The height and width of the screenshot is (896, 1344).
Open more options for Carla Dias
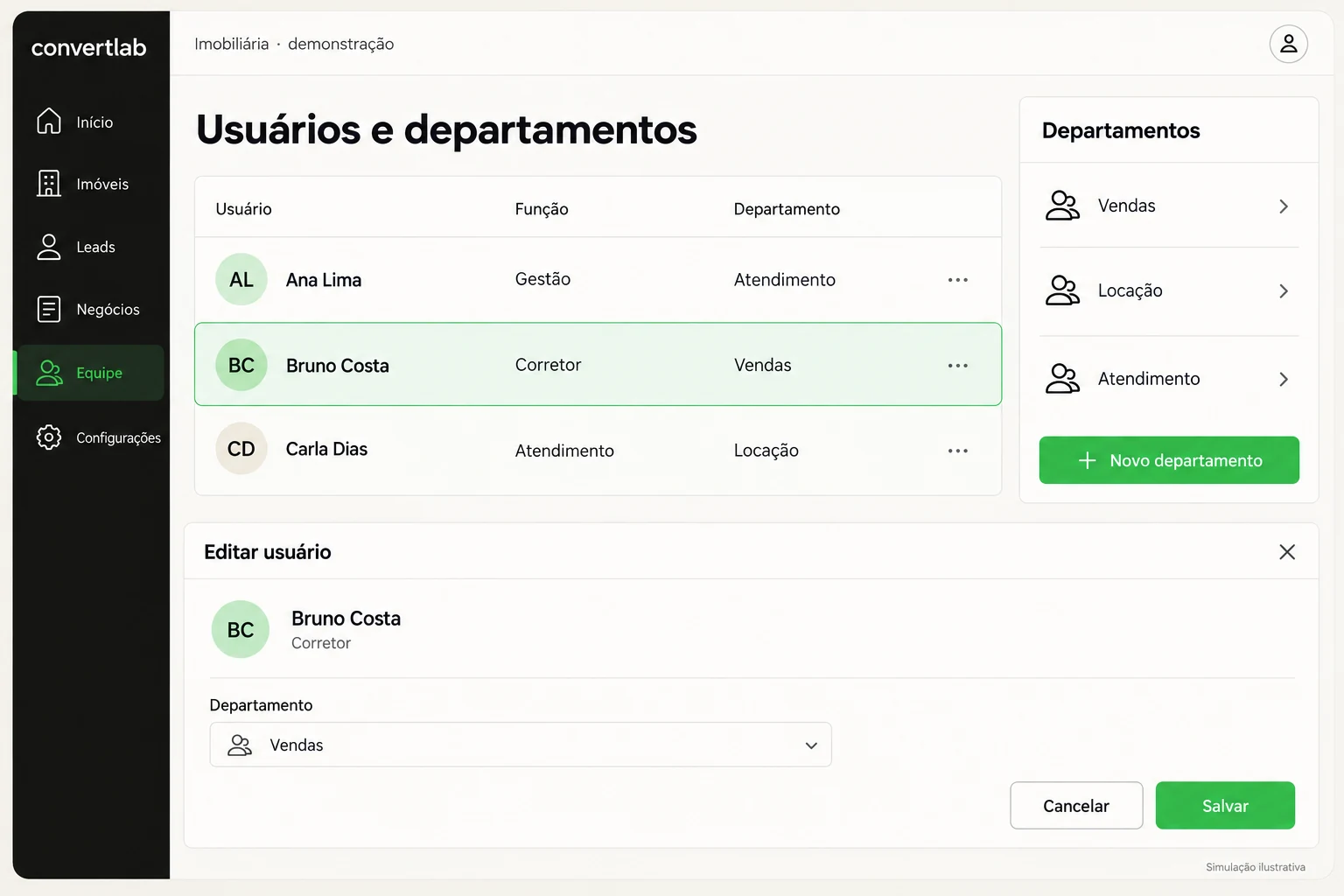(x=957, y=451)
